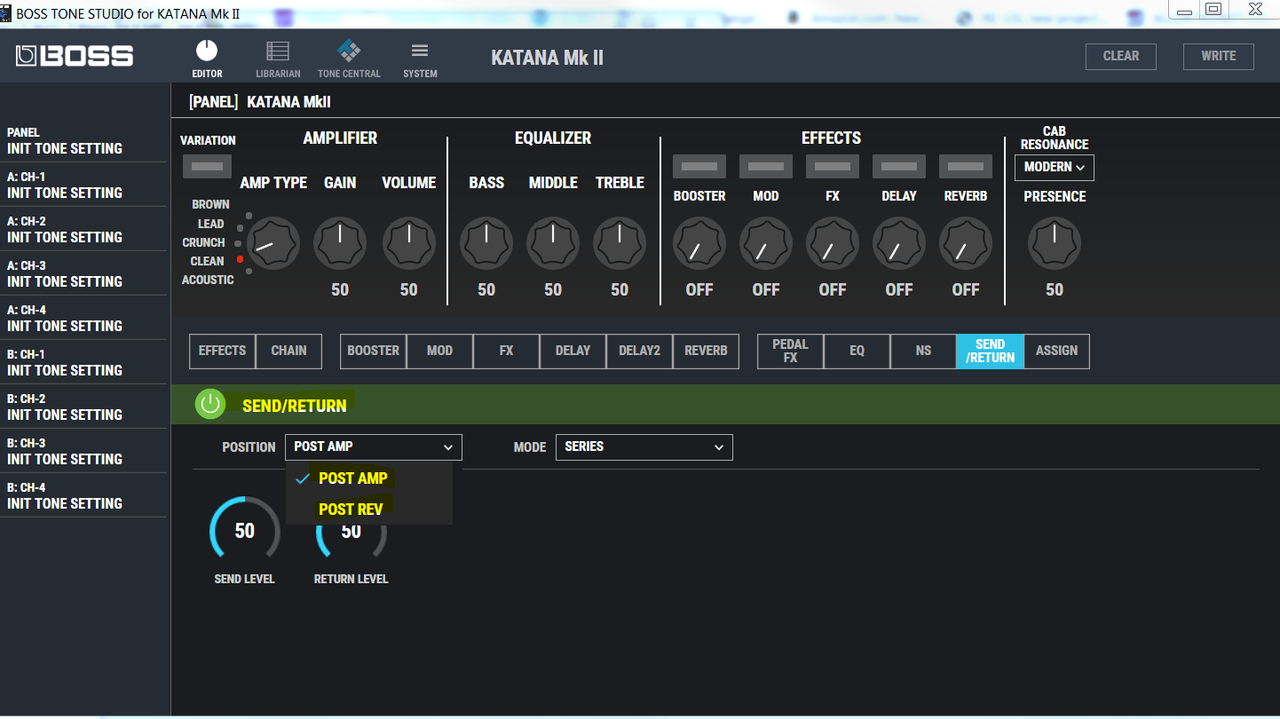Viewport: 1280px width, 719px height.
Task: Click the WRITE button
Action: [1218, 56]
